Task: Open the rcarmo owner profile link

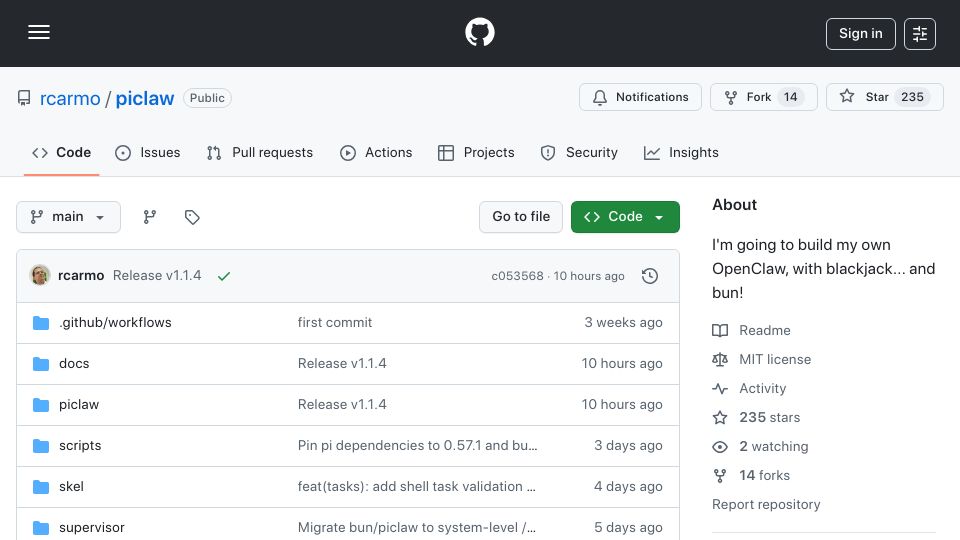Action: pyautogui.click(x=70, y=98)
